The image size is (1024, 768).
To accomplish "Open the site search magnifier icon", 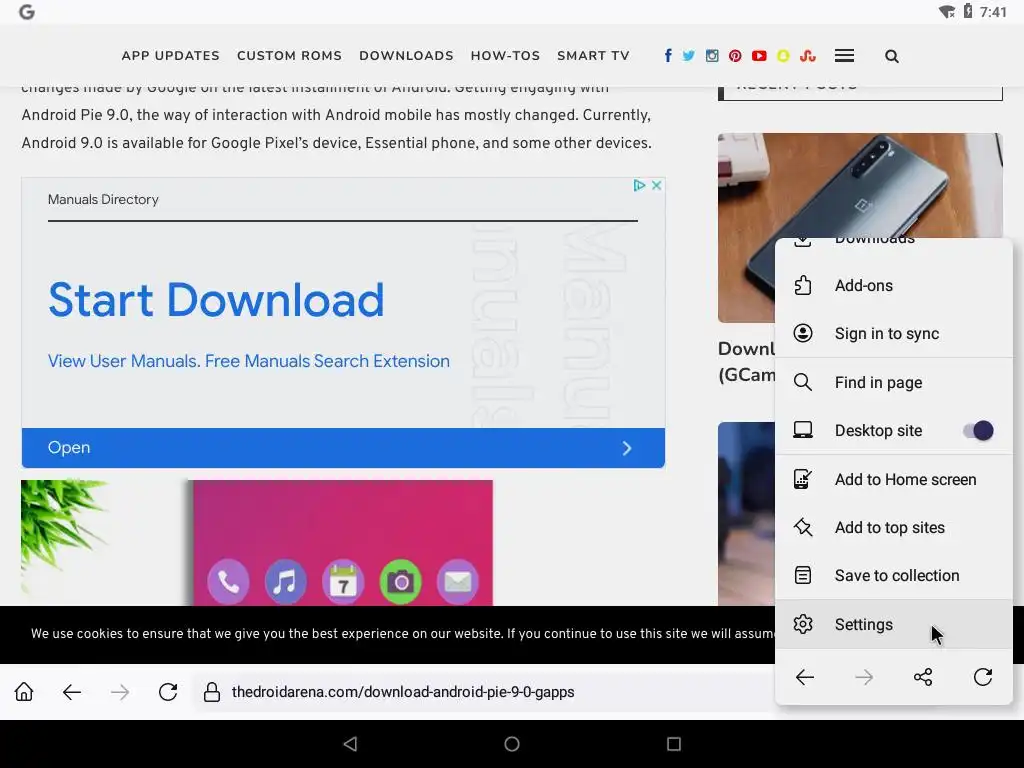I will pos(891,56).
